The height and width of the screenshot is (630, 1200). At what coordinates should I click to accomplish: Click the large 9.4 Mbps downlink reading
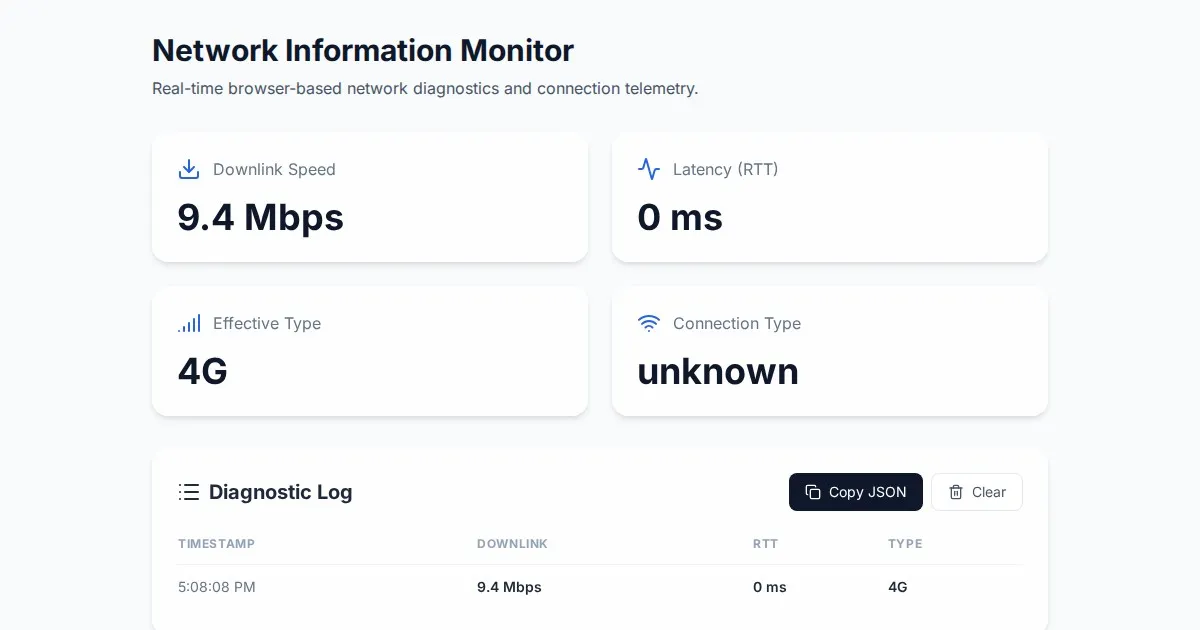(261, 217)
